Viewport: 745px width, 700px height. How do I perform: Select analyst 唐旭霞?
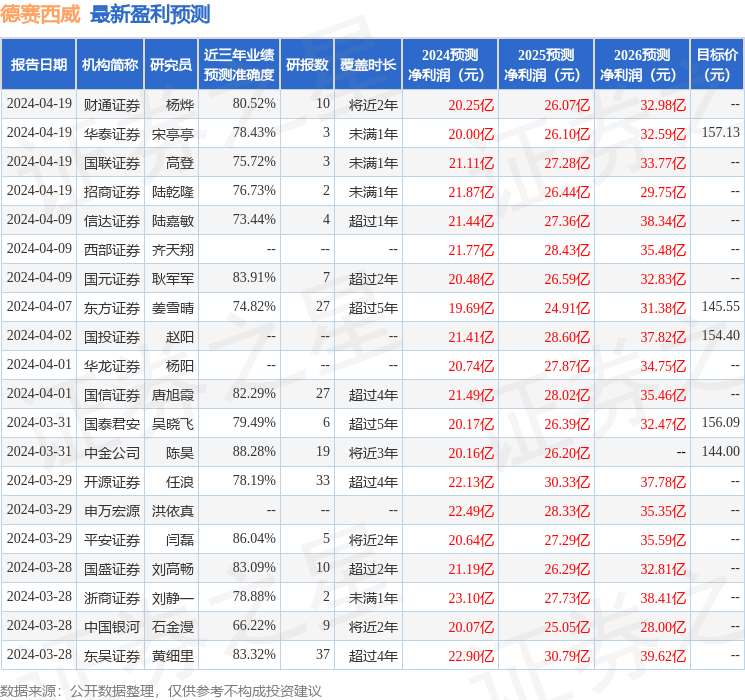click(x=173, y=395)
